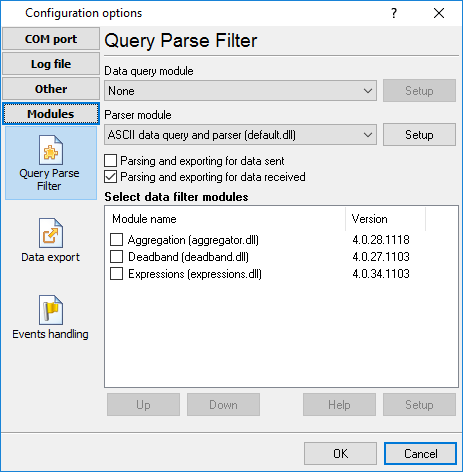Open the Other settings tab
The height and width of the screenshot is (472, 463).
pos(51,89)
